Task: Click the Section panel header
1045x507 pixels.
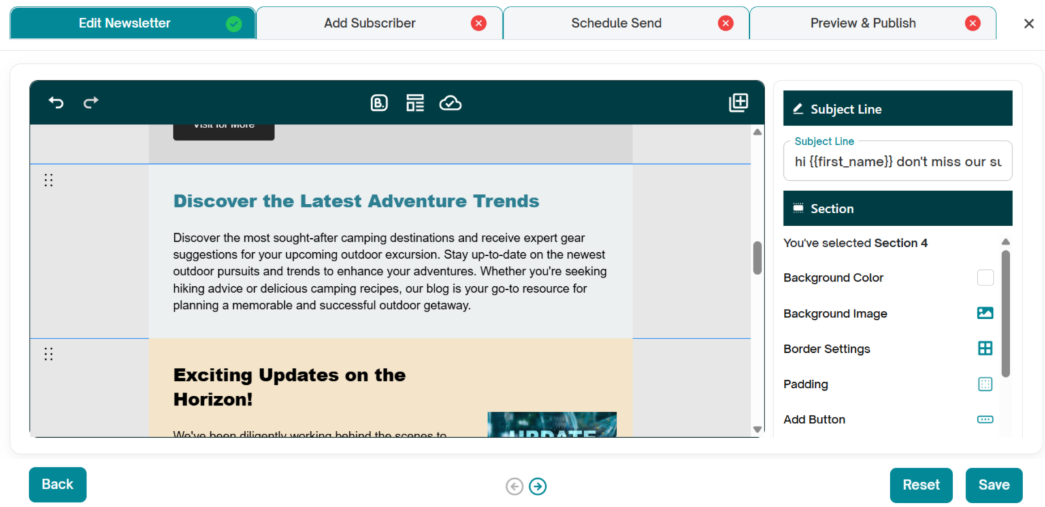Action: pos(898,209)
